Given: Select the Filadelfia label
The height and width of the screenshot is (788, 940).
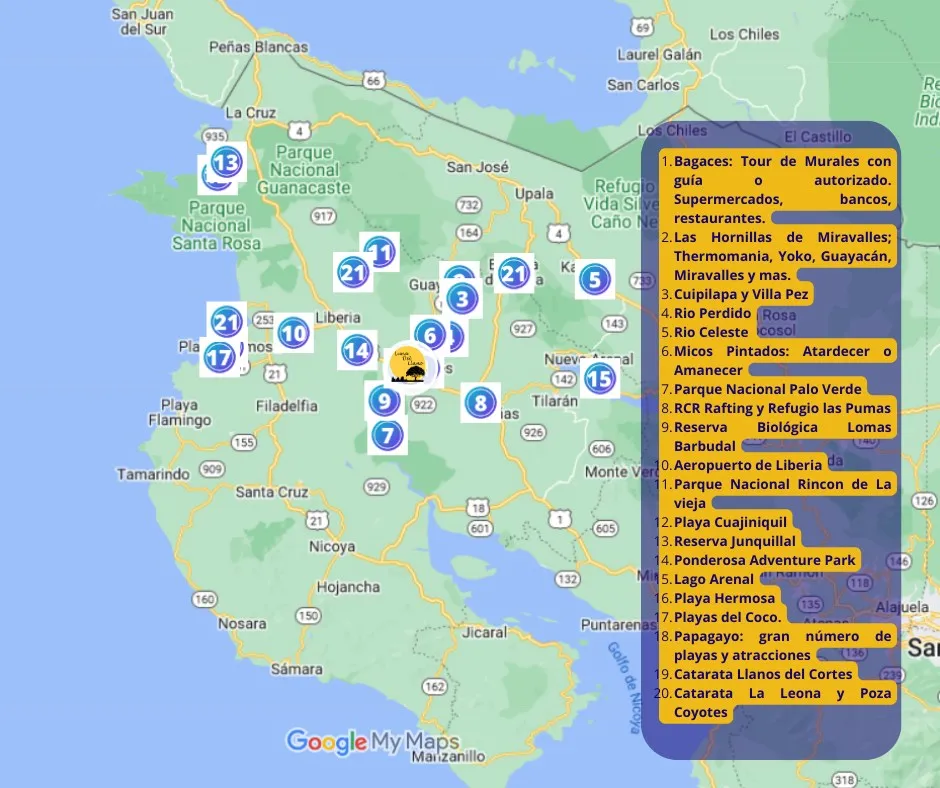Looking at the screenshot, I should click(287, 406).
